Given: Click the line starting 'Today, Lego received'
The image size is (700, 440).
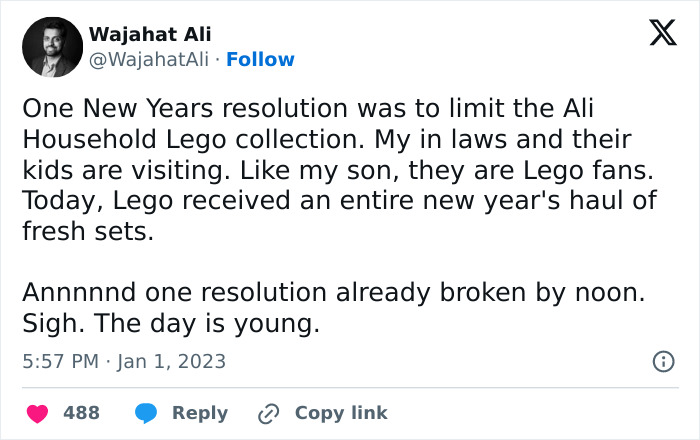Looking at the screenshot, I should [339, 200].
